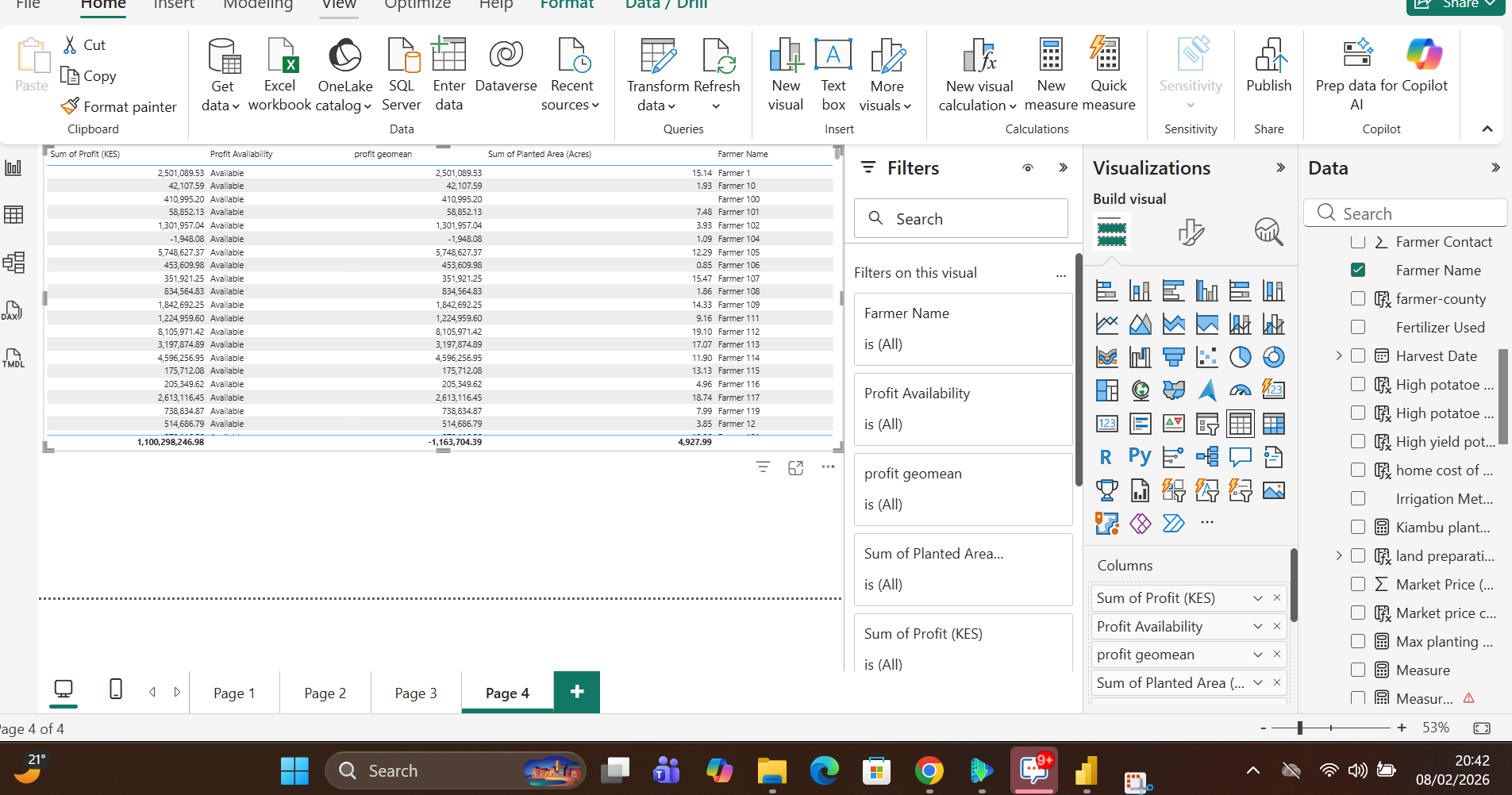Switch to Page 2 tab

[325, 693]
